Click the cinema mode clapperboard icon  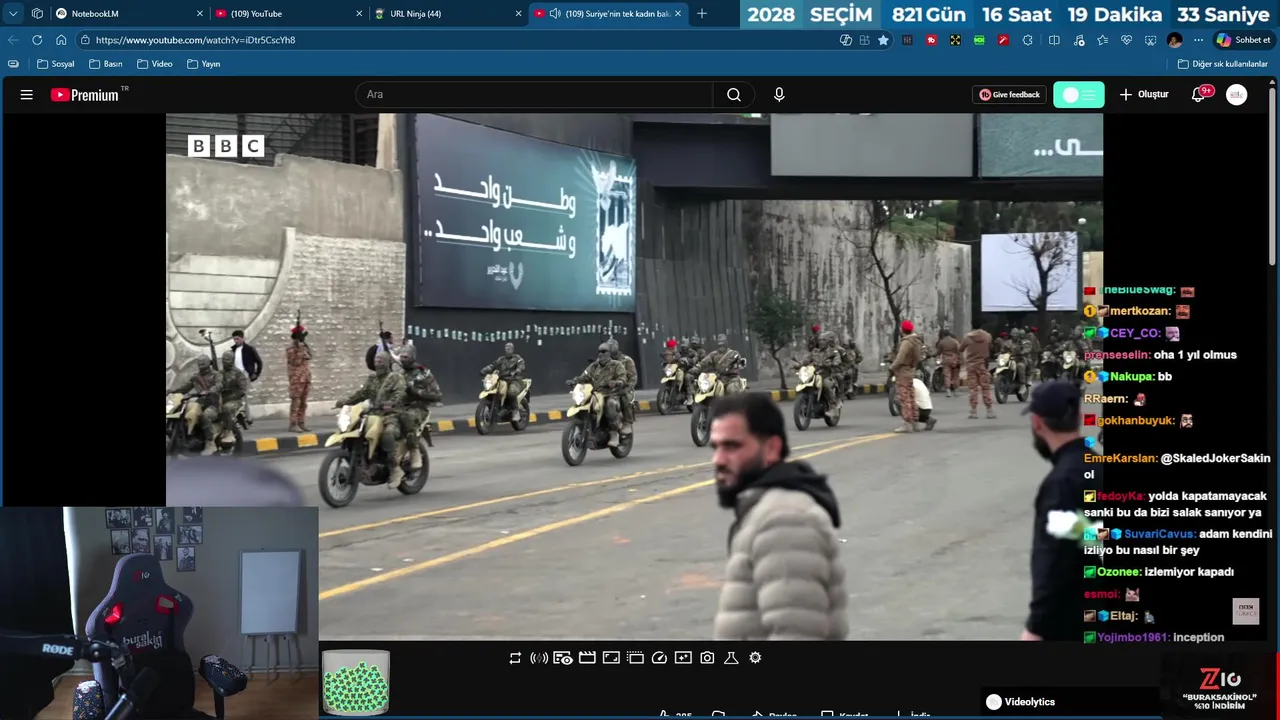point(587,658)
